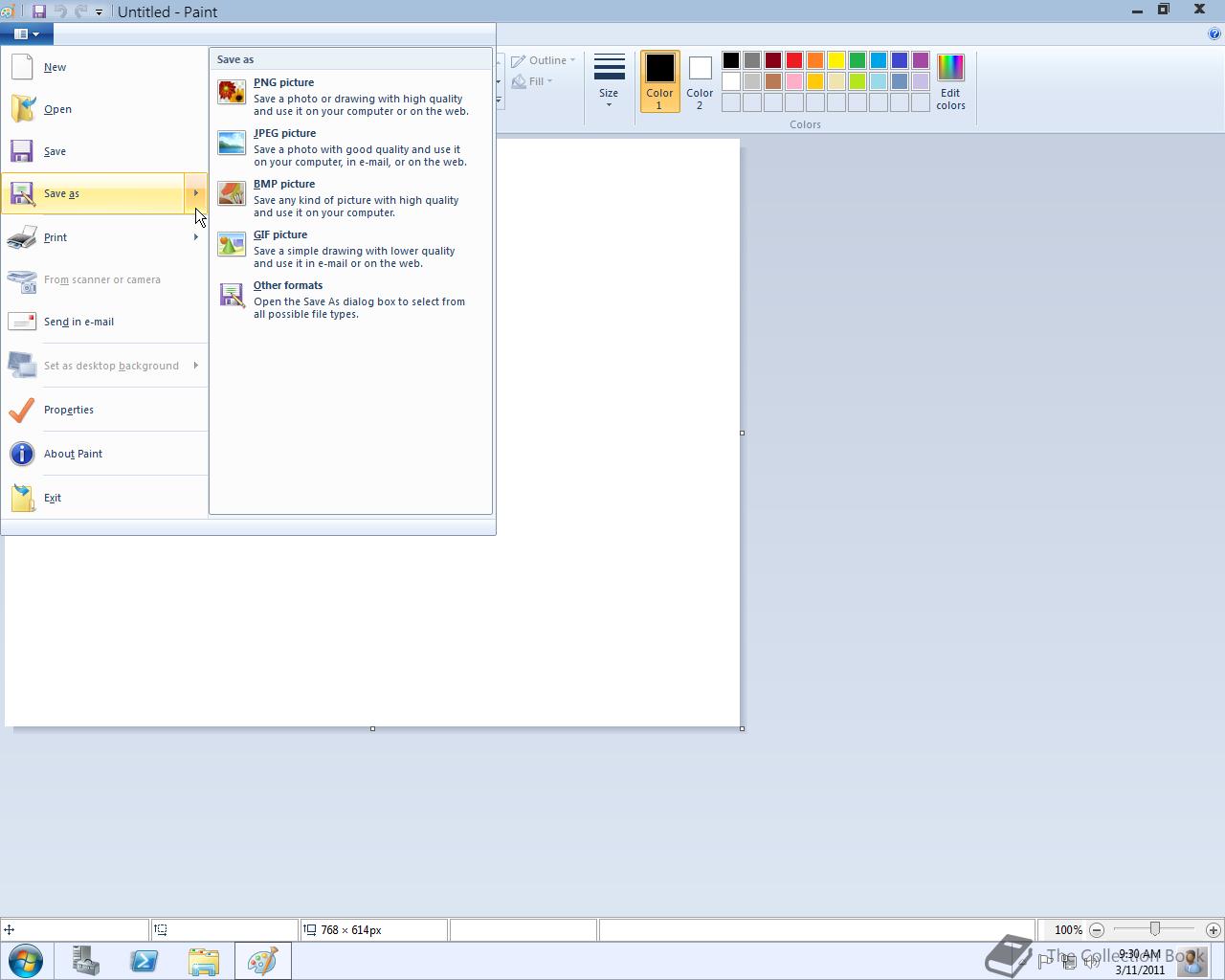Click the taskbar clock showing 9:30 AM
Image resolution: width=1225 pixels, height=980 pixels.
coord(1140,954)
